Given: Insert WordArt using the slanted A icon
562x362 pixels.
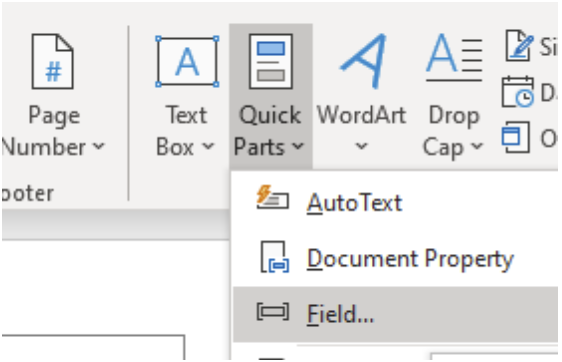Looking at the screenshot, I should [363, 61].
